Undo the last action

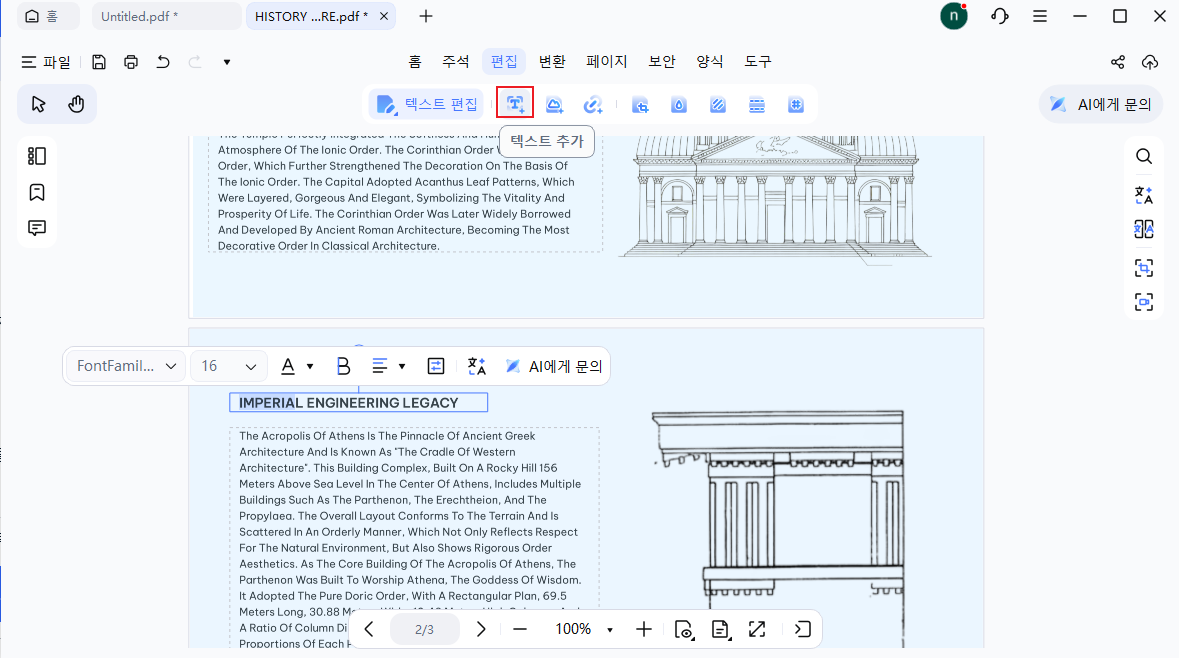pyautogui.click(x=162, y=62)
